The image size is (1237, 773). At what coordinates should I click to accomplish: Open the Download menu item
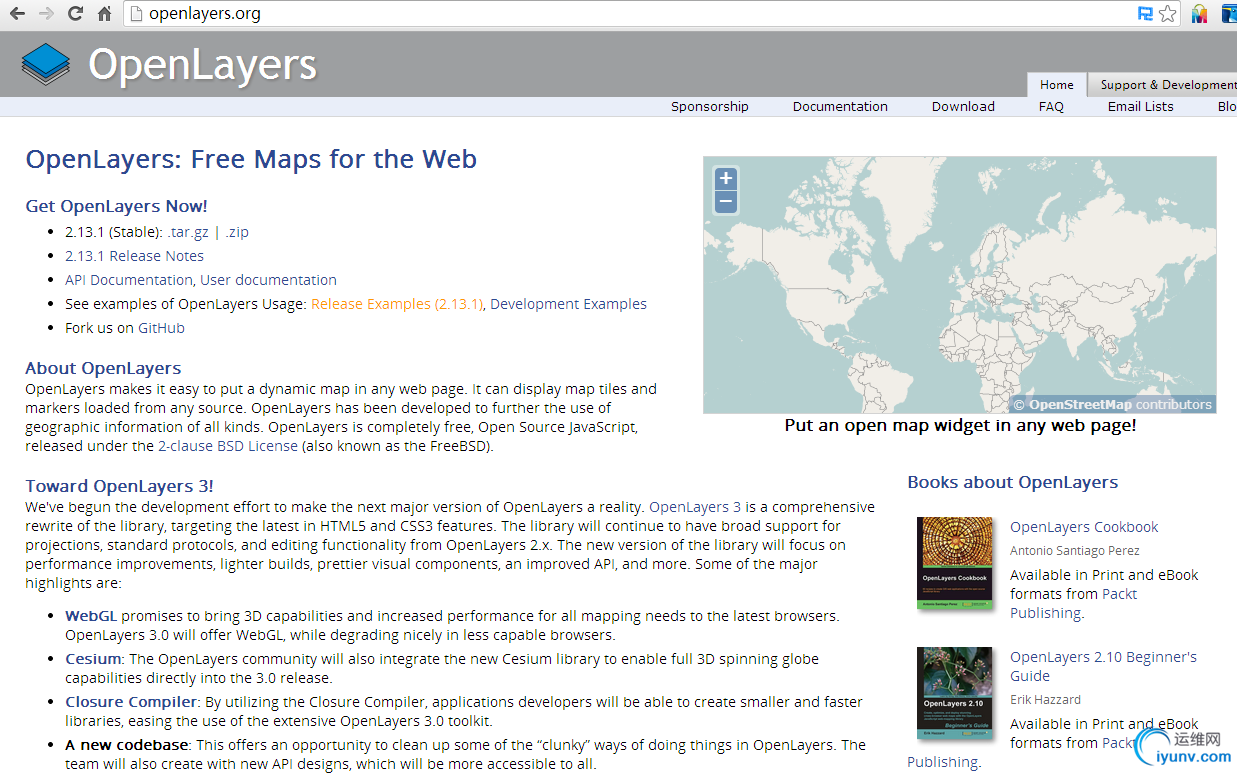click(x=963, y=106)
